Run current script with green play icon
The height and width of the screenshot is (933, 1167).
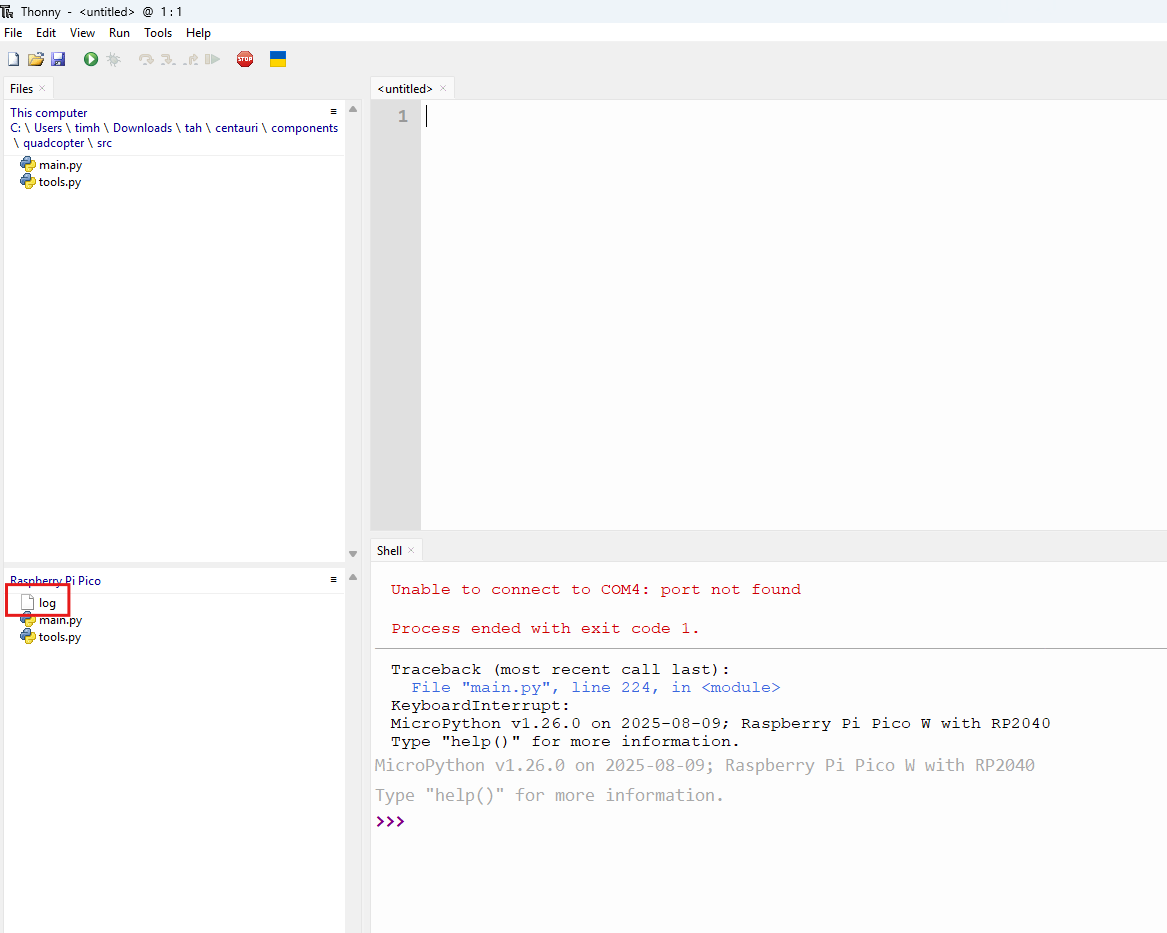[x=91, y=60]
